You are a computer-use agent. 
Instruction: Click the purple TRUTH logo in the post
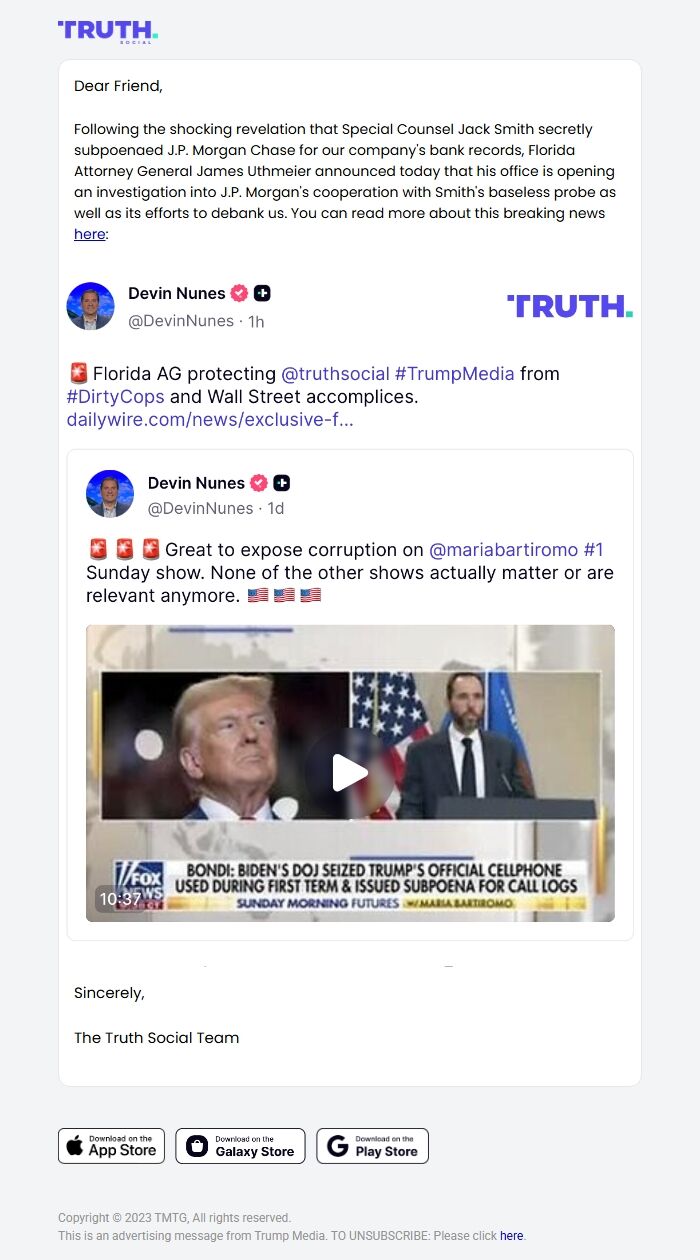[570, 306]
